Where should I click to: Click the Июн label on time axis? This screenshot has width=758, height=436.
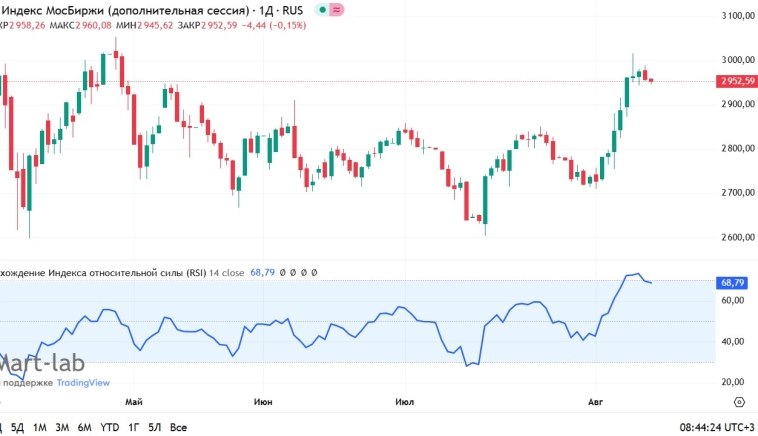263,402
